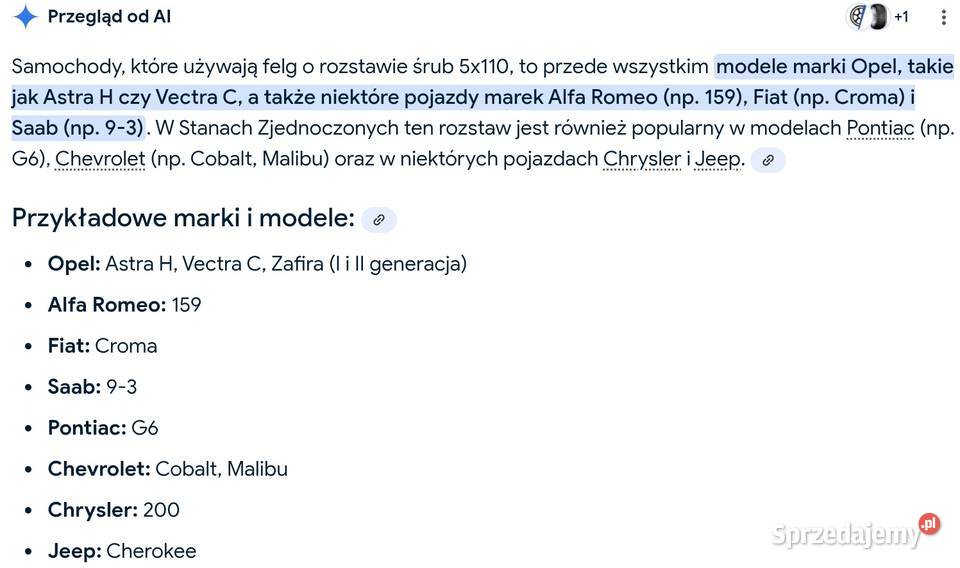This screenshot has height=568, width=960.
Task: Click the Alfa Romeo: 159 list item
Action: 124,305
